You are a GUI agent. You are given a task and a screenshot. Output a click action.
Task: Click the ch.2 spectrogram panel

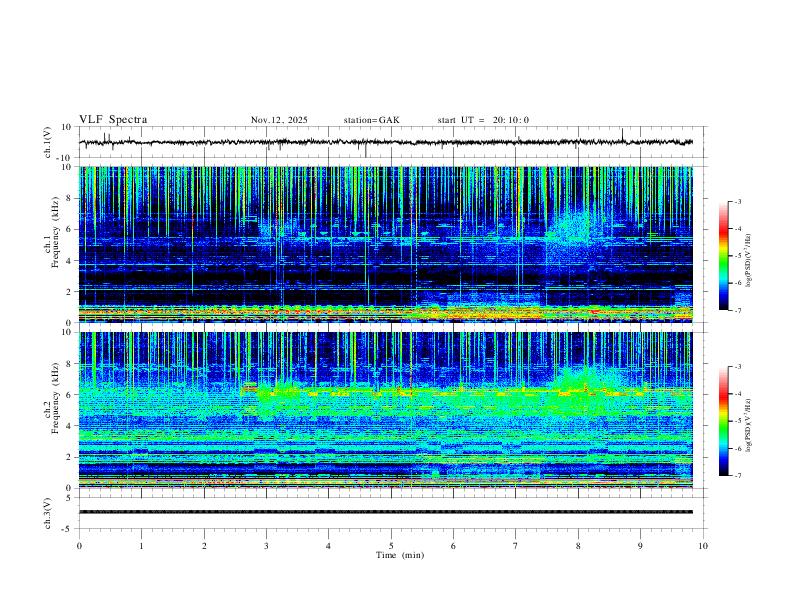386,410
